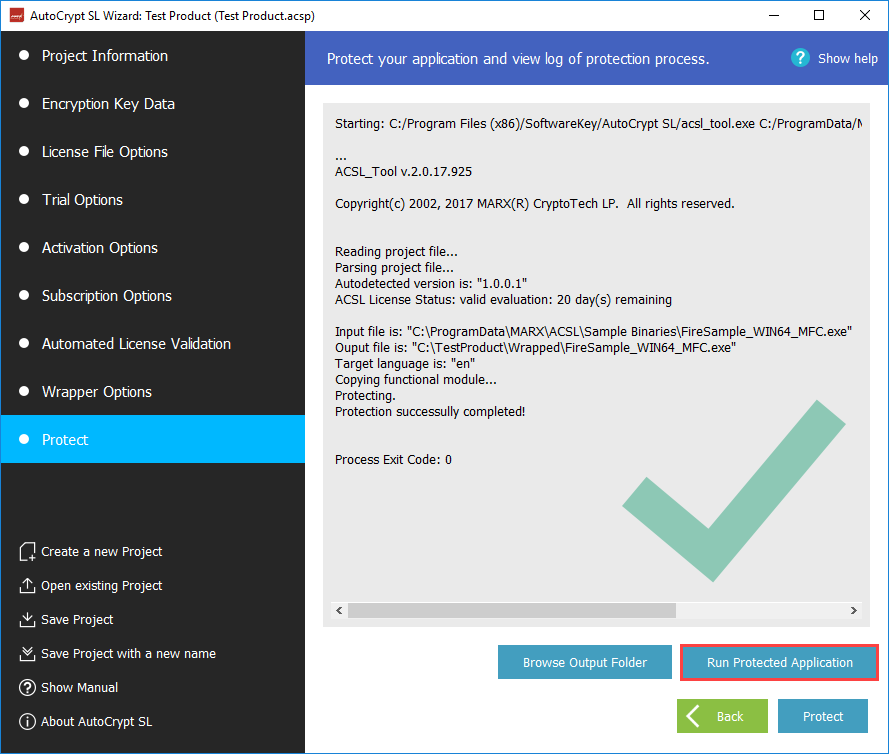Click the About AutoCrypt SL info icon

(27, 722)
